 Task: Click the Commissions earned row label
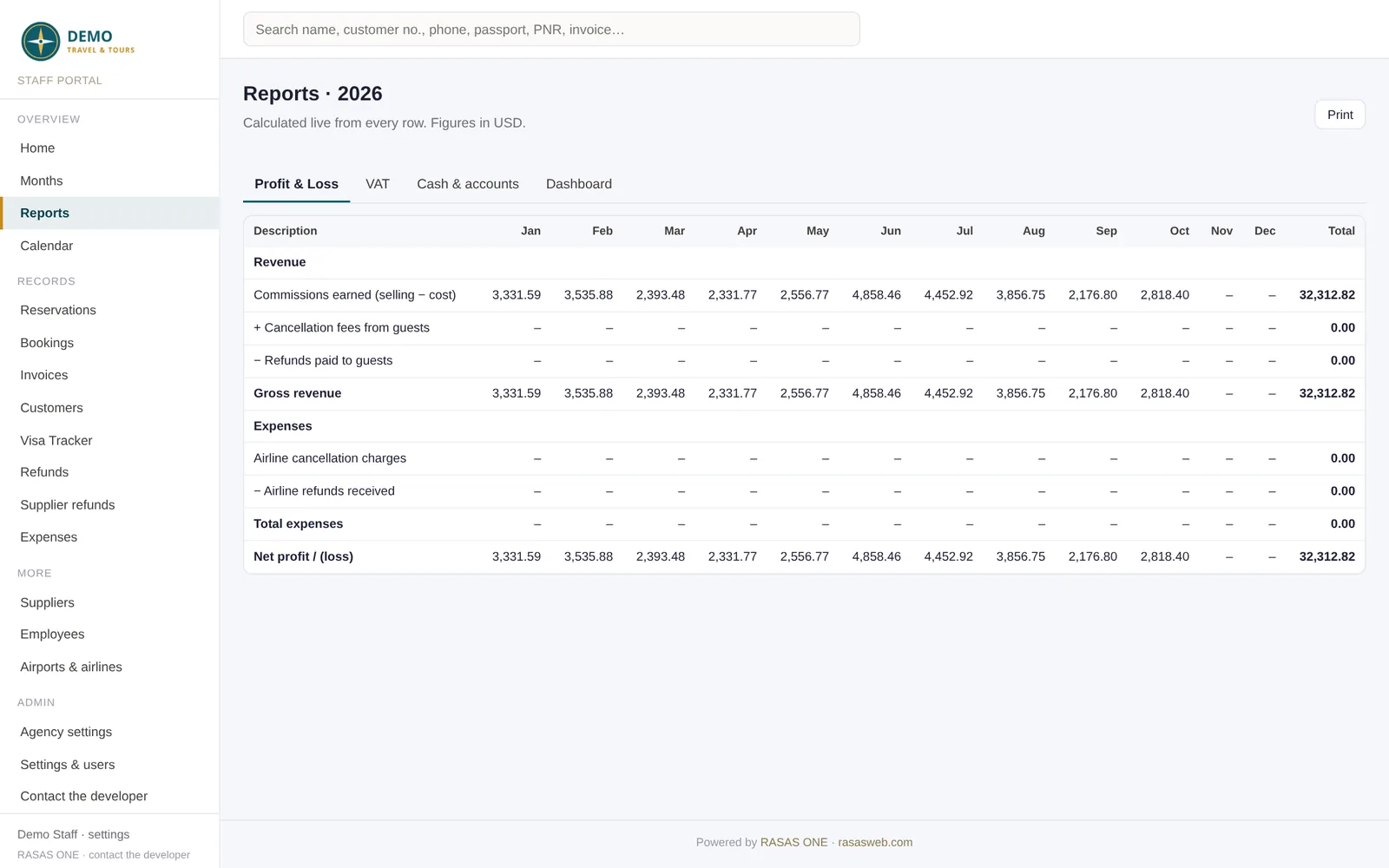point(354,295)
